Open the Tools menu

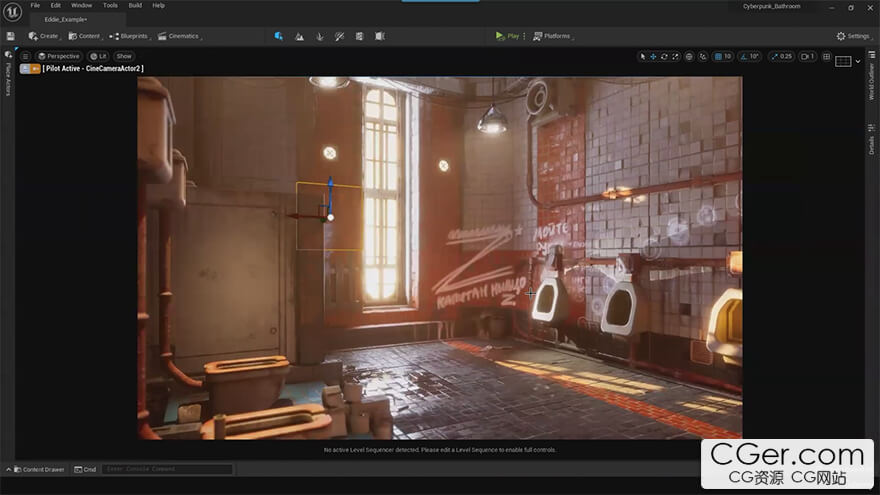[x=111, y=6]
